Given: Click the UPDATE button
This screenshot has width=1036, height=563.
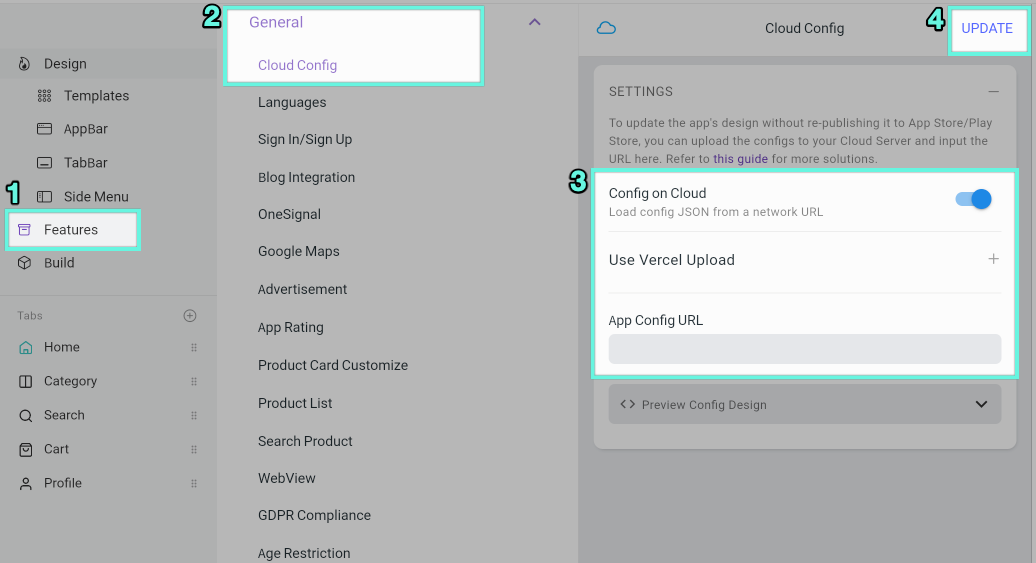Looking at the screenshot, I should [987, 28].
